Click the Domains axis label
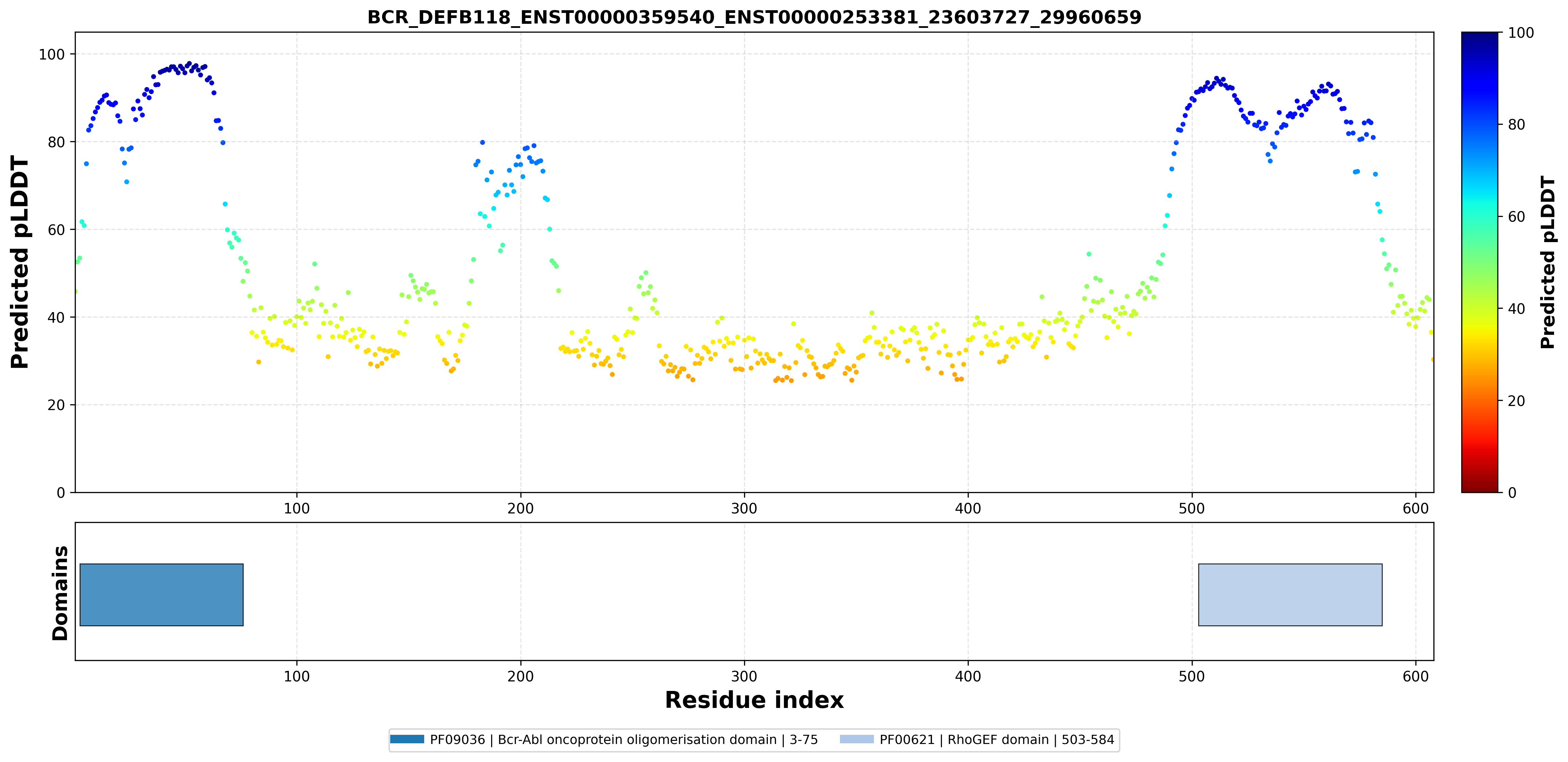The width and height of the screenshot is (1568, 762). point(60,593)
